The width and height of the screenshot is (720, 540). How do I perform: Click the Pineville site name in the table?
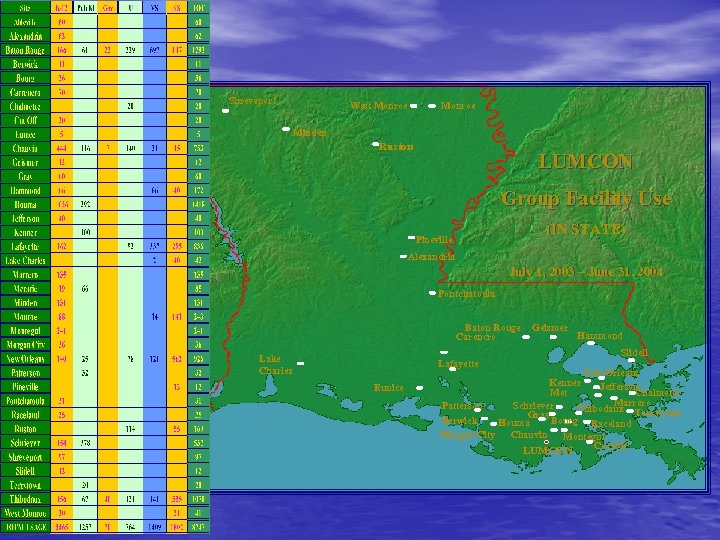(x=25, y=387)
